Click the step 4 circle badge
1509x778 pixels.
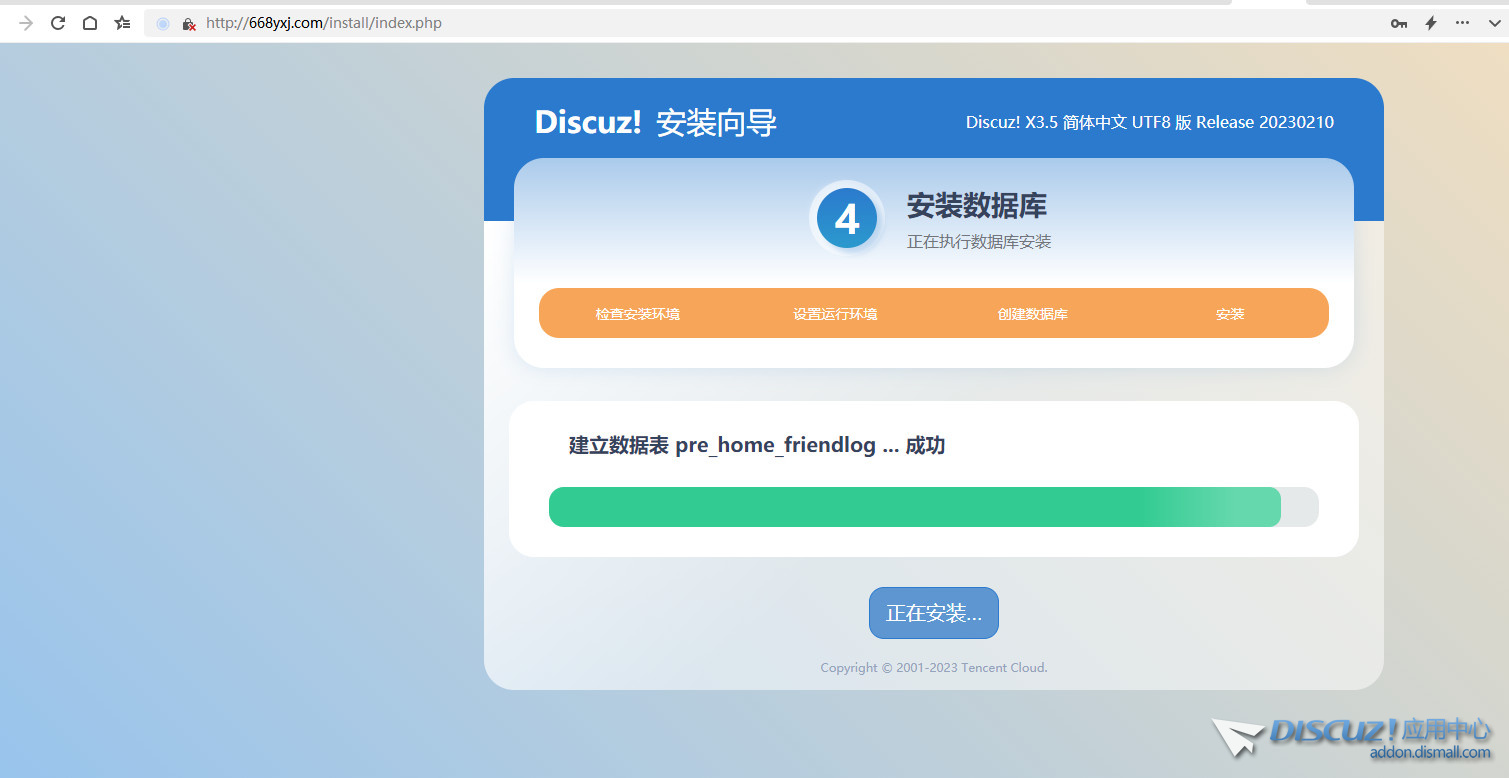click(847, 218)
